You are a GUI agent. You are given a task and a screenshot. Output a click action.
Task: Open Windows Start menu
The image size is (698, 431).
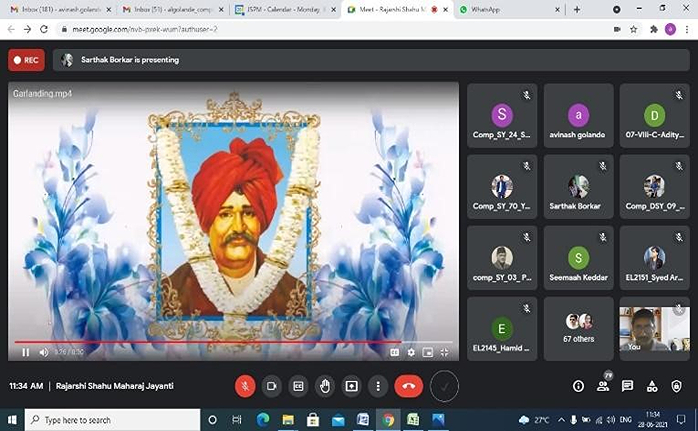pyautogui.click(x=12, y=420)
